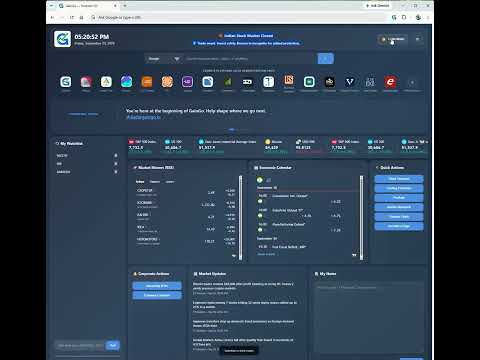Open the blue-purple gradient app shortcut
Image resolution: width=480 pixels, height=360 pixels.
click(x=126, y=82)
